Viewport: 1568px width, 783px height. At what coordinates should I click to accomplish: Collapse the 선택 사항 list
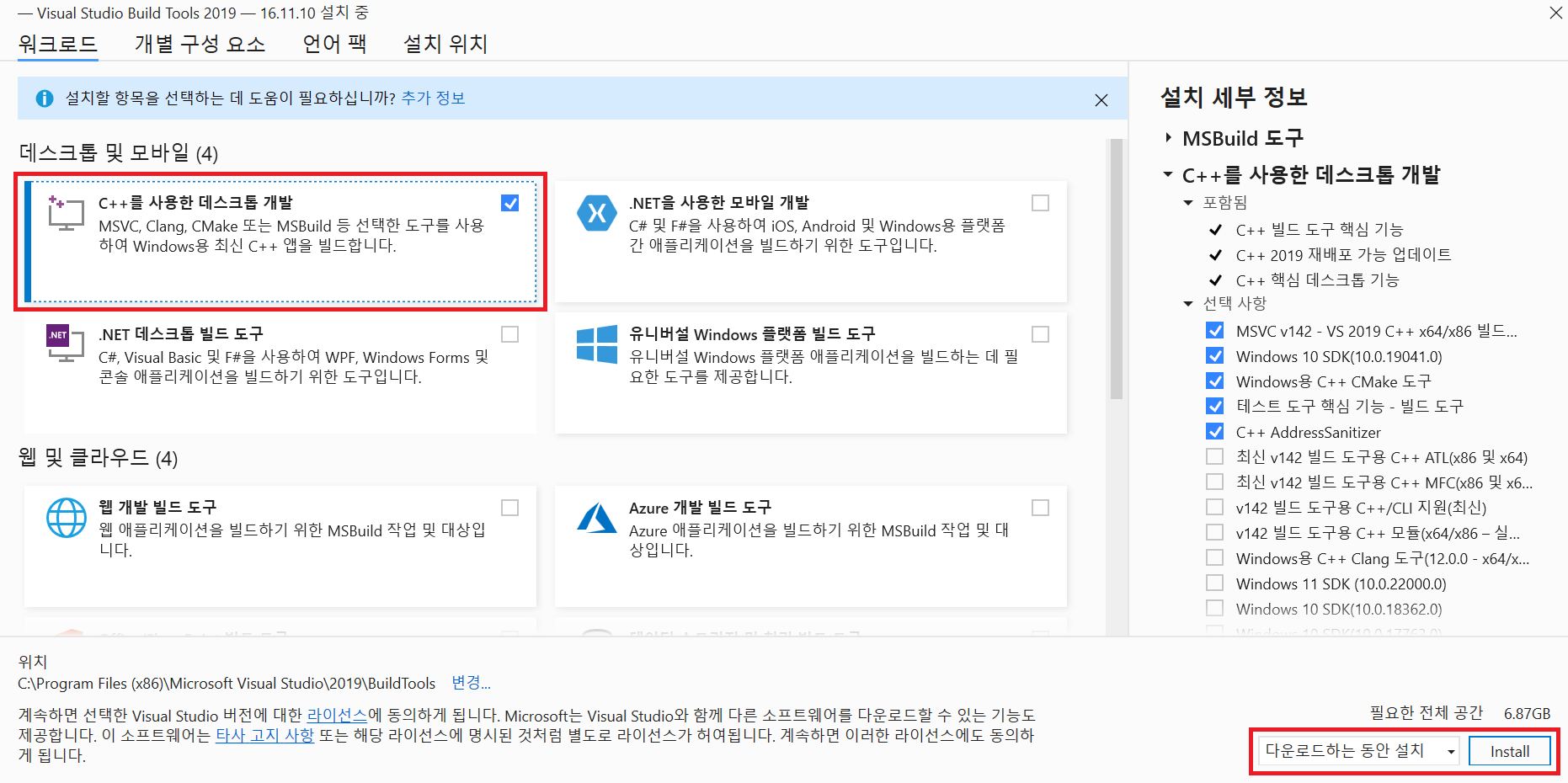tap(1188, 303)
